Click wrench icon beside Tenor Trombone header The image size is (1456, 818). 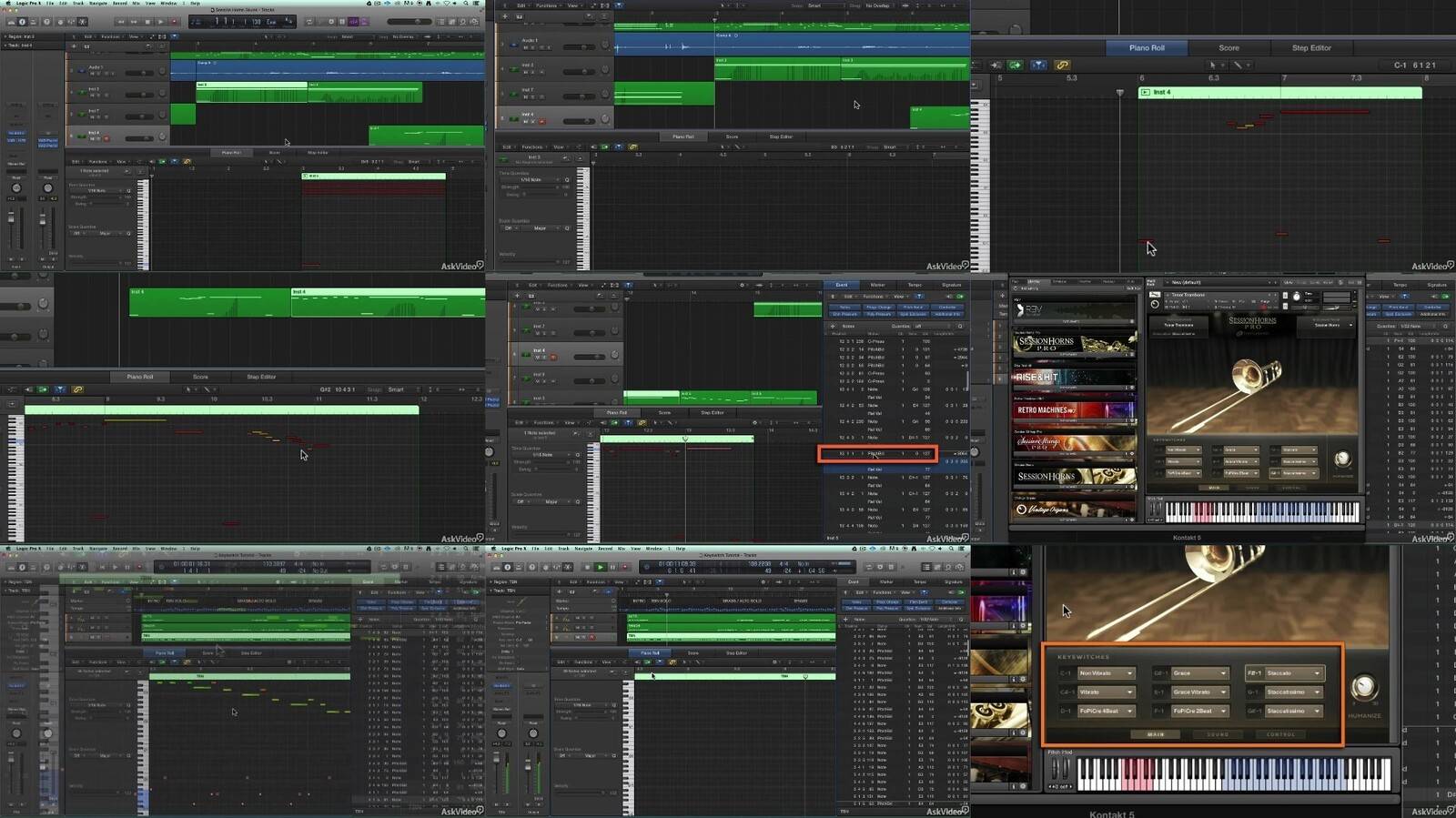click(1155, 295)
